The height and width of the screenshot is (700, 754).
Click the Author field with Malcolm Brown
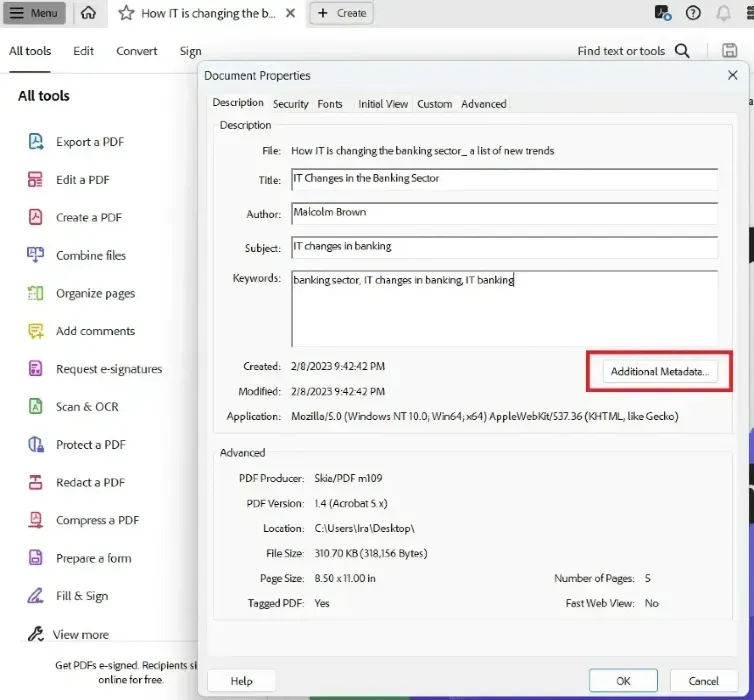(504, 213)
